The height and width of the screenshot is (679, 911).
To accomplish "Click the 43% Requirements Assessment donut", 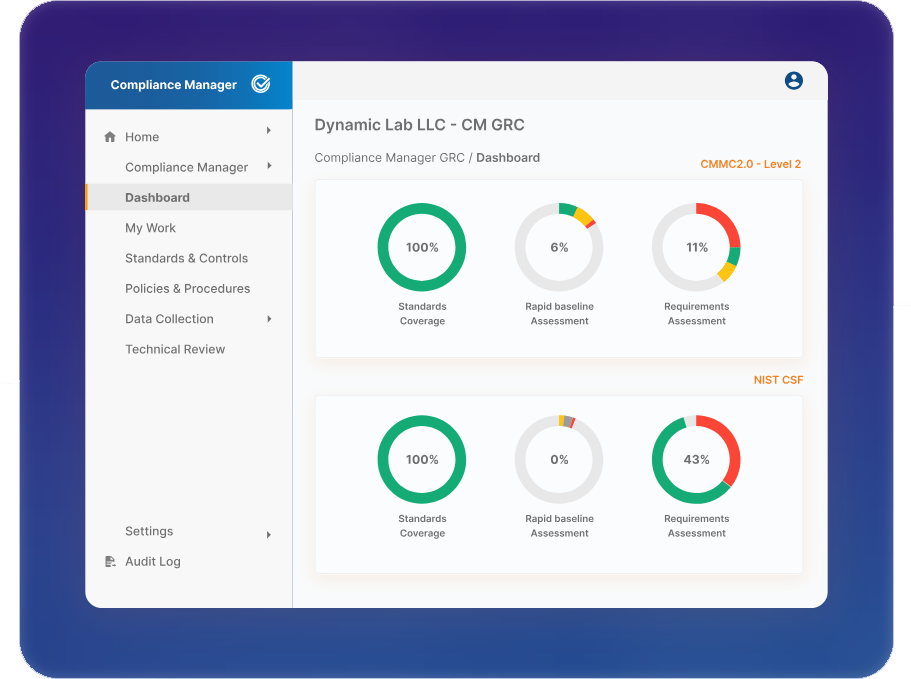I will click(x=696, y=459).
